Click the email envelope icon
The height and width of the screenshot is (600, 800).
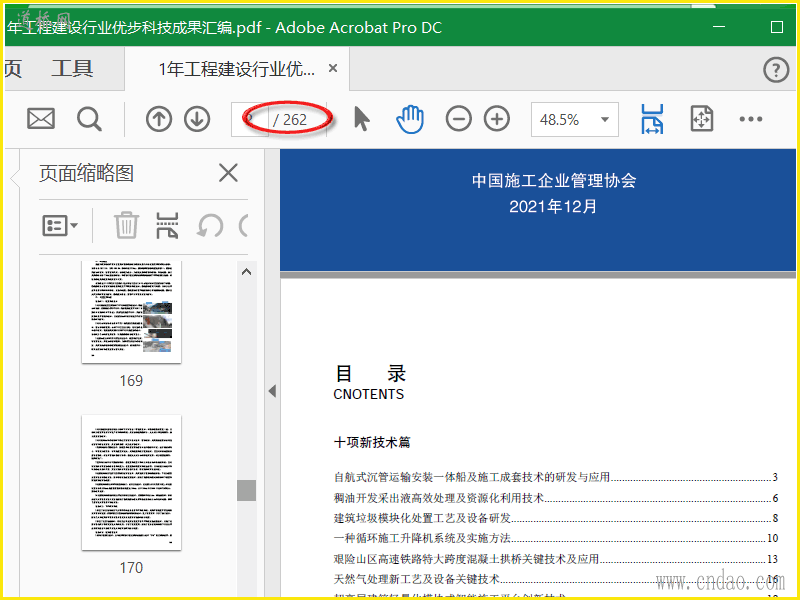[41, 119]
